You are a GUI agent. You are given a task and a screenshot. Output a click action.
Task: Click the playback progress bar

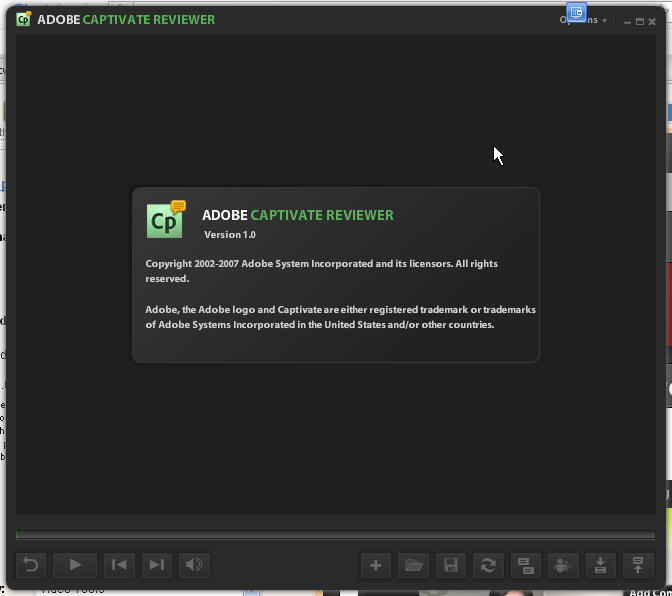336,535
